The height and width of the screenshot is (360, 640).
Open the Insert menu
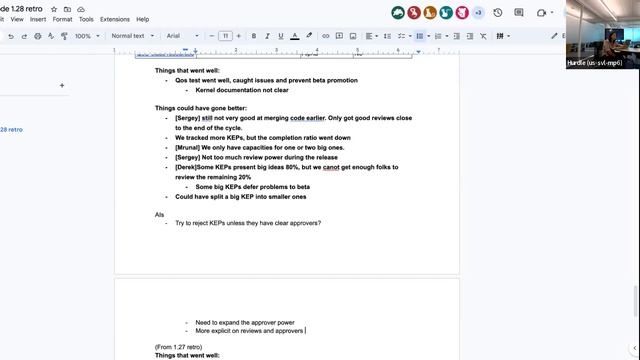click(38, 19)
